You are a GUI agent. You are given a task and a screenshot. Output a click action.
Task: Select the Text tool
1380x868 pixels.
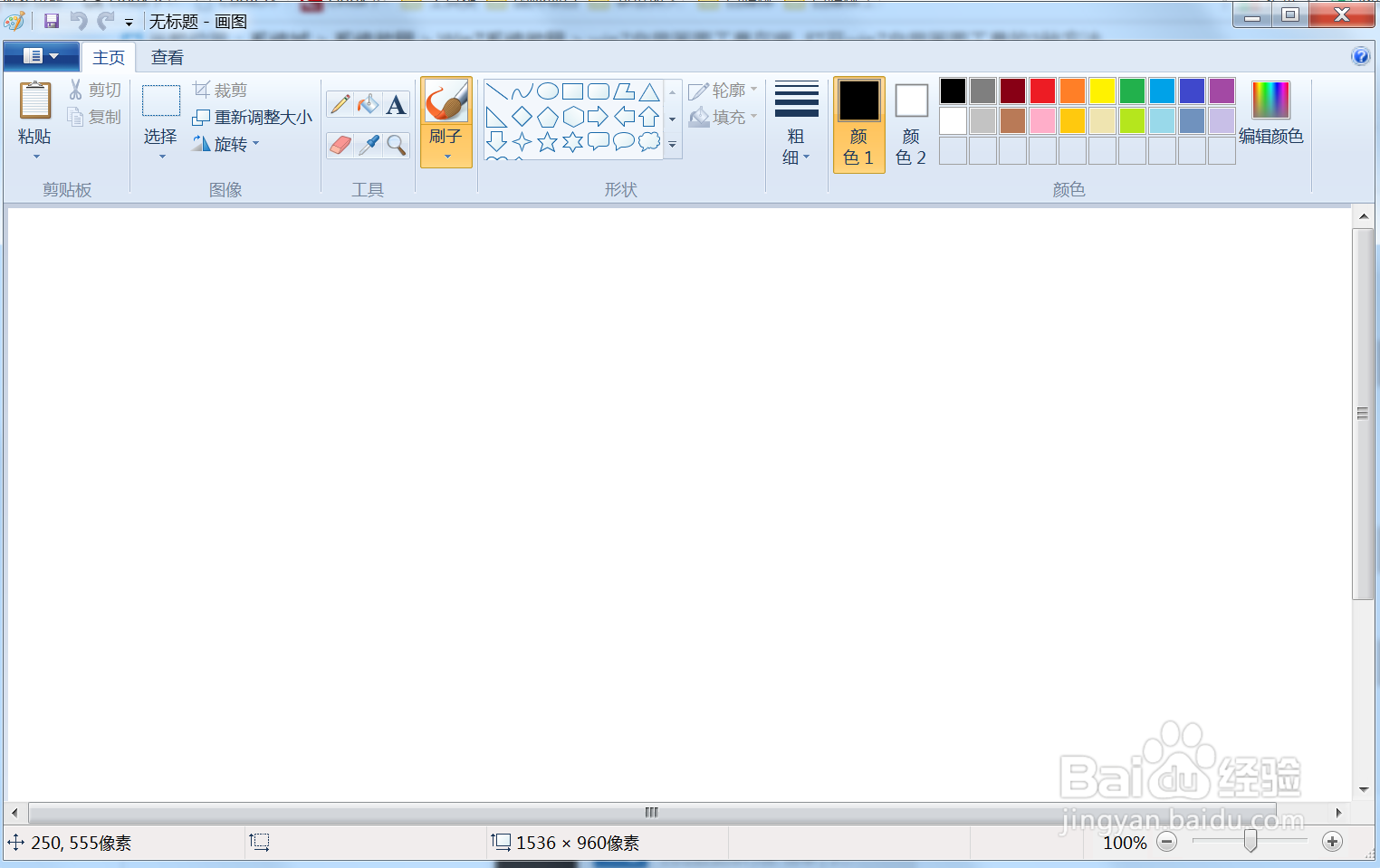click(396, 103)
